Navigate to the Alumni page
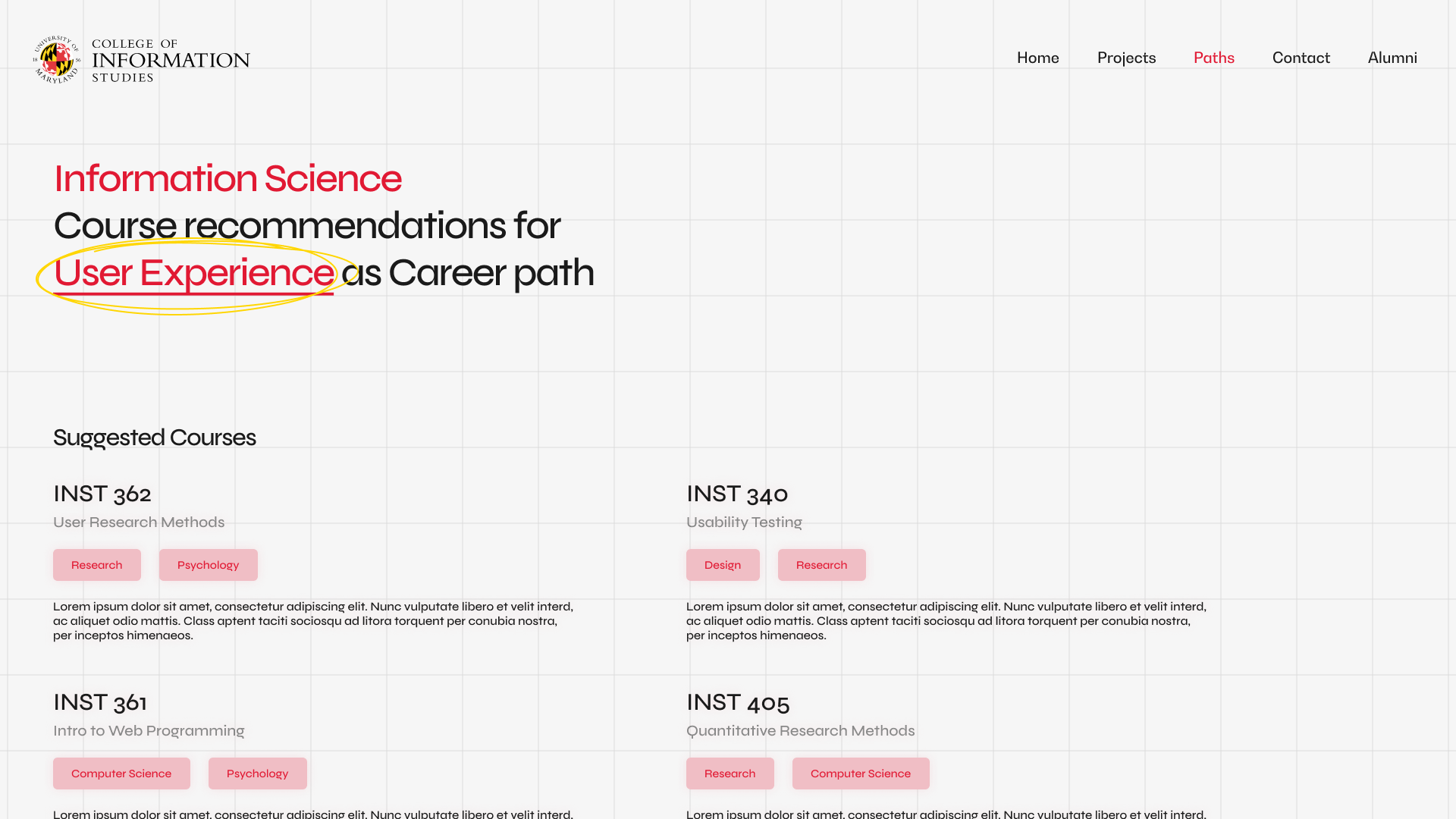The height and width of the screenshot is (819, 1456). (1392, 58)
